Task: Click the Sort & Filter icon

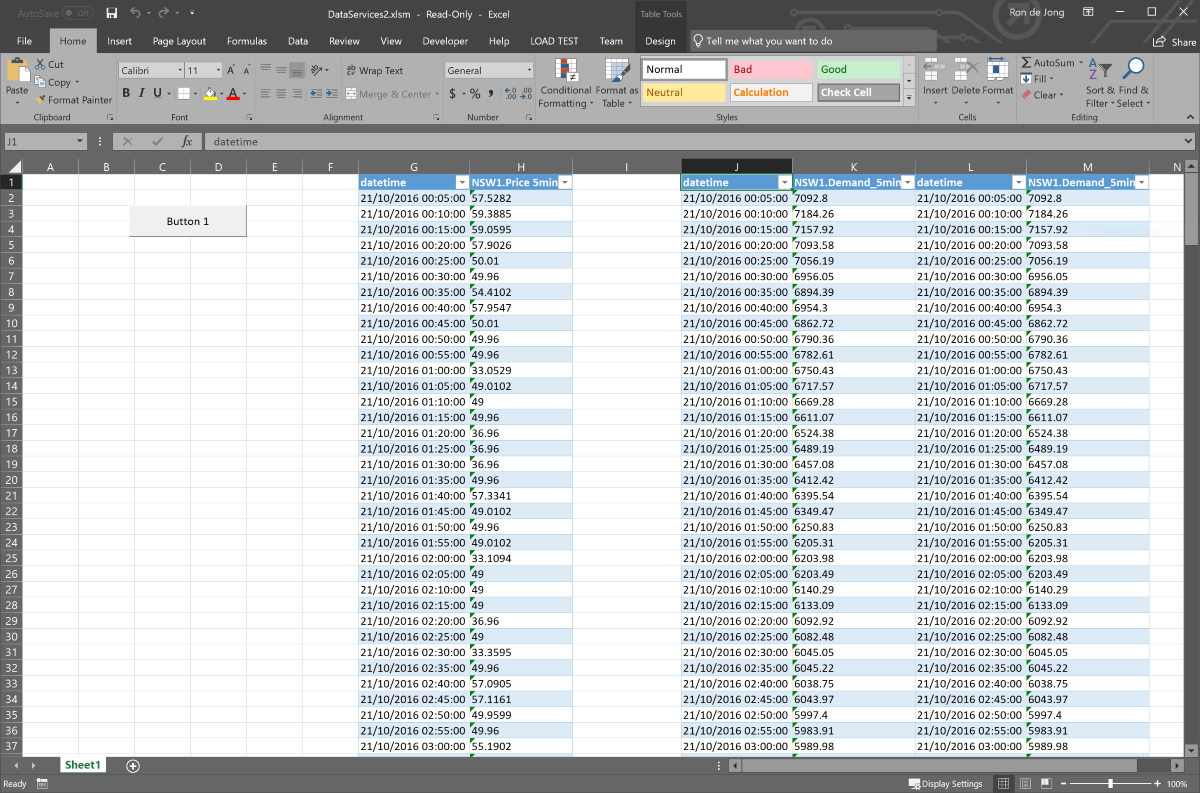Action: pyautogui.click(x=1099, y=69)
